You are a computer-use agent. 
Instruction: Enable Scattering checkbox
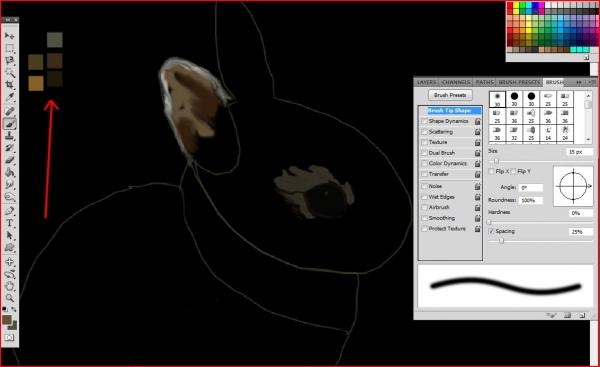[x=424, y=132]
